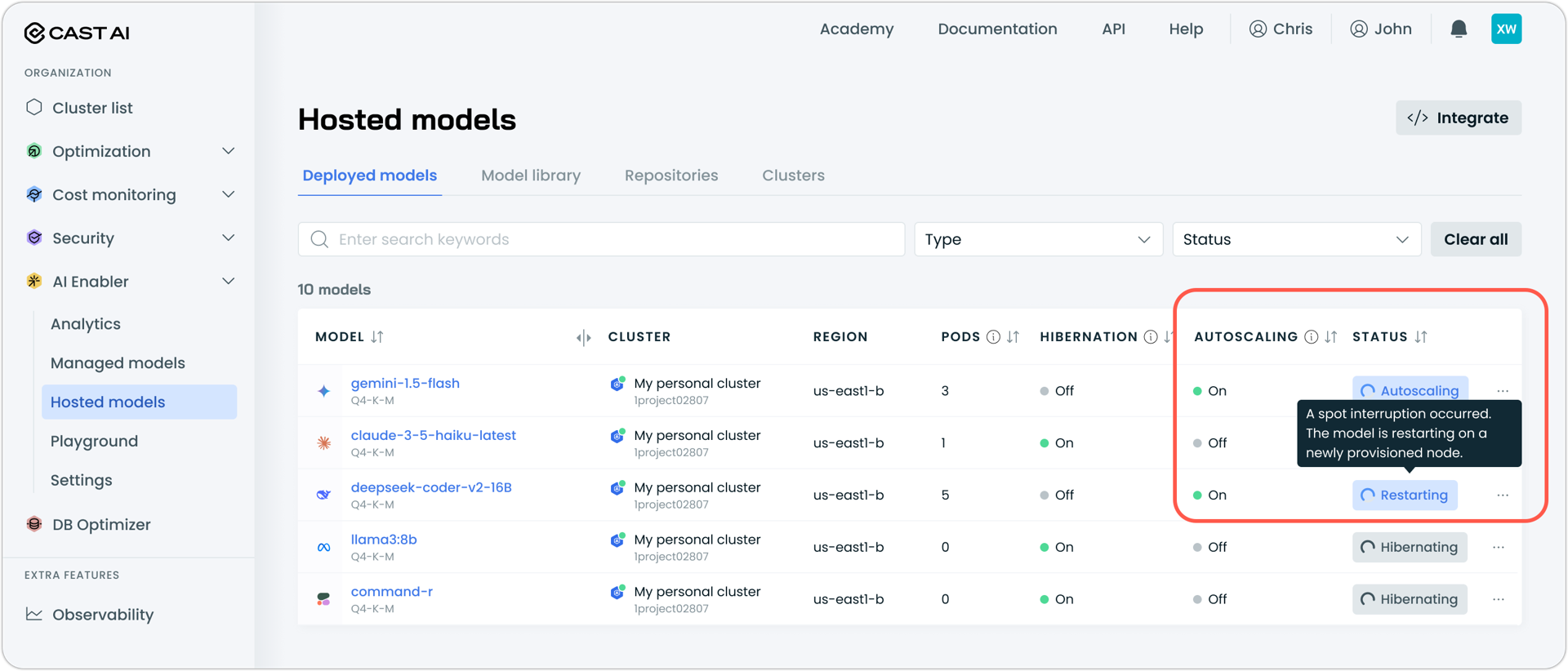This screenshot has height=671, width=1568.
Task: Open row actions menu for command-r
Action: [x=1499, y=600]
